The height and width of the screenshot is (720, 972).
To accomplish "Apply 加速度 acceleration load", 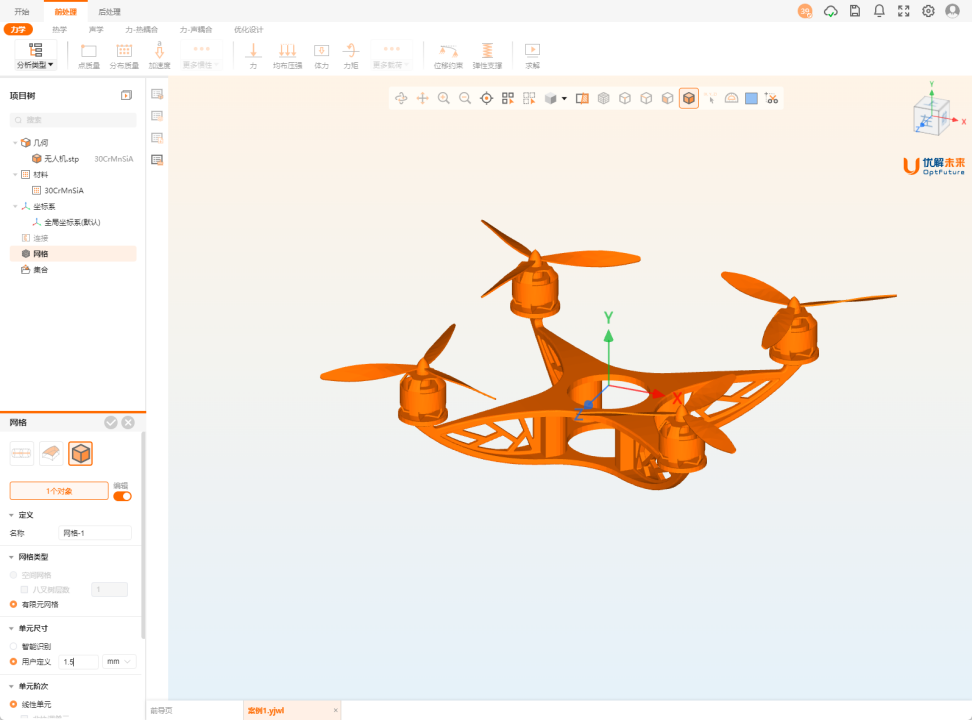I will [x=159, y=56].
